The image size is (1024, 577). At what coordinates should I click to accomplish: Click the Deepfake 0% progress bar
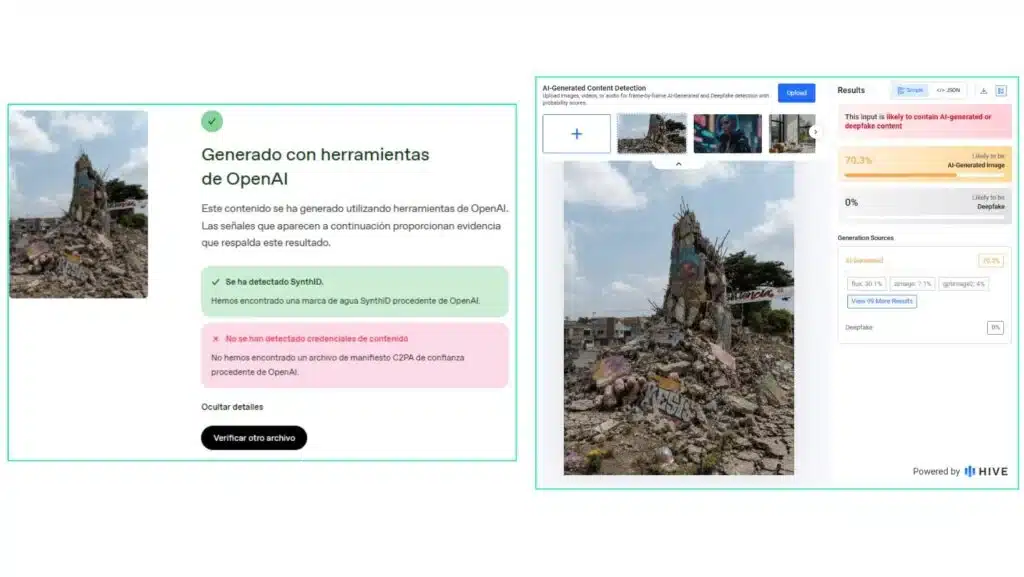(924, 217)
